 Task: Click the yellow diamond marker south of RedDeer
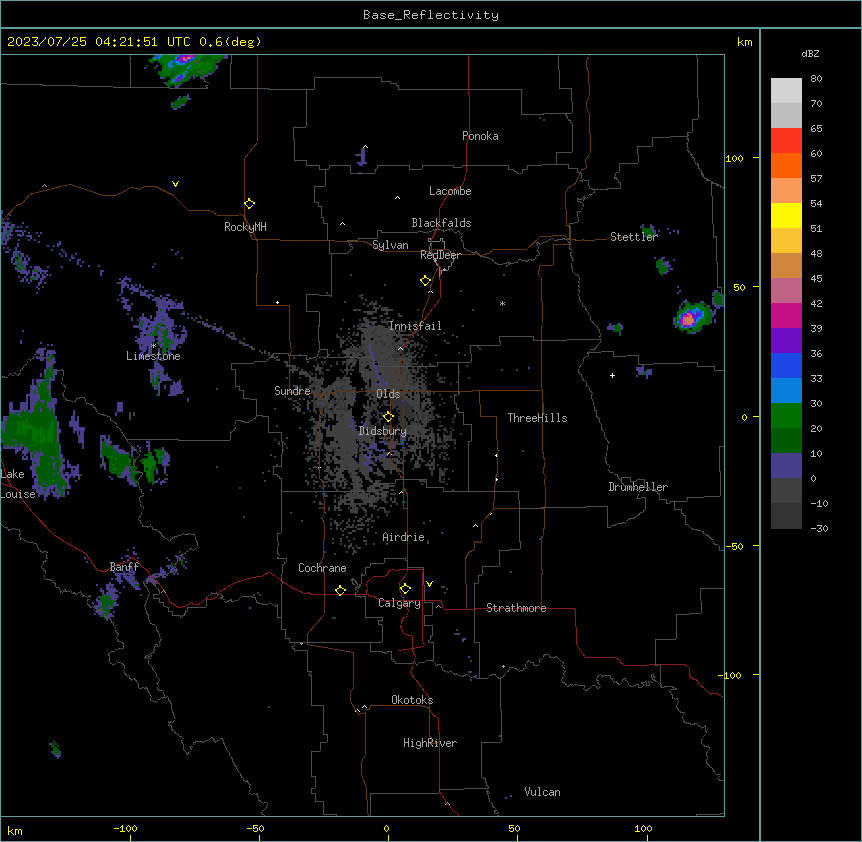click(426, 281)
